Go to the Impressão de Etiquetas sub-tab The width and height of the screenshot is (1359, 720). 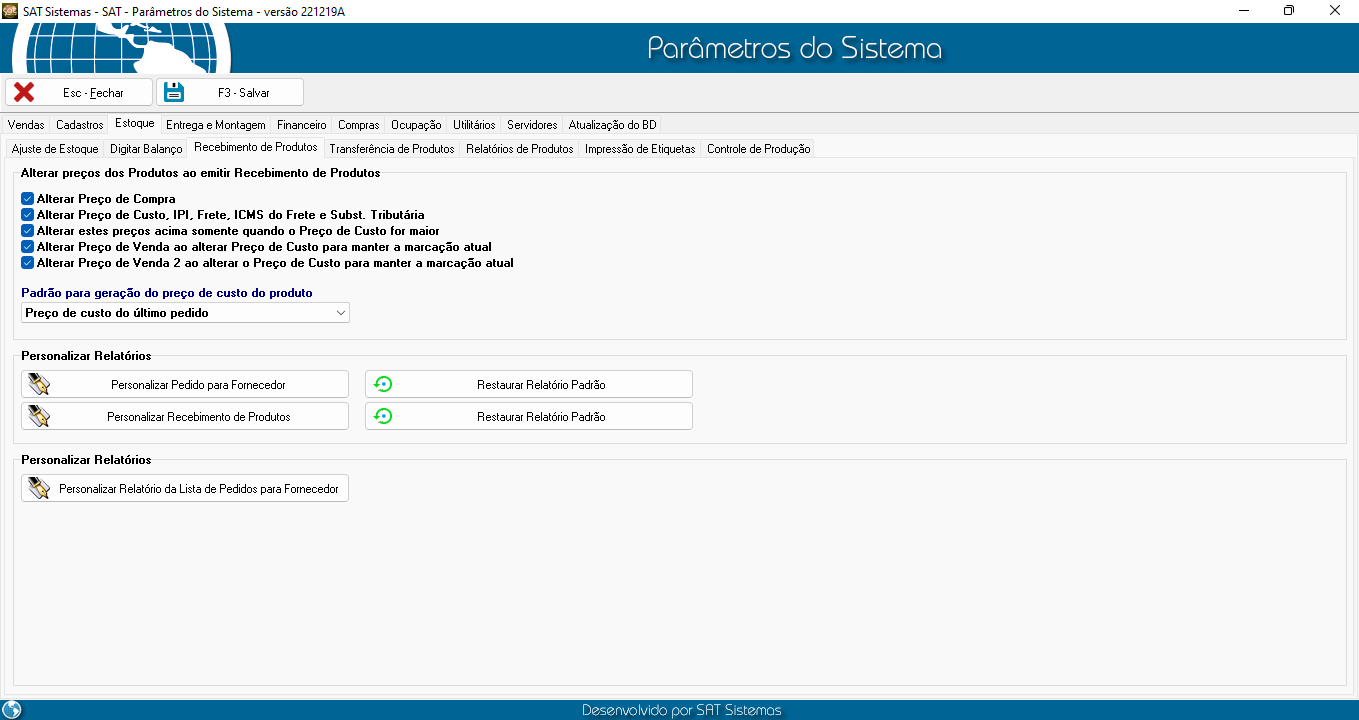[x=639, y=149]
